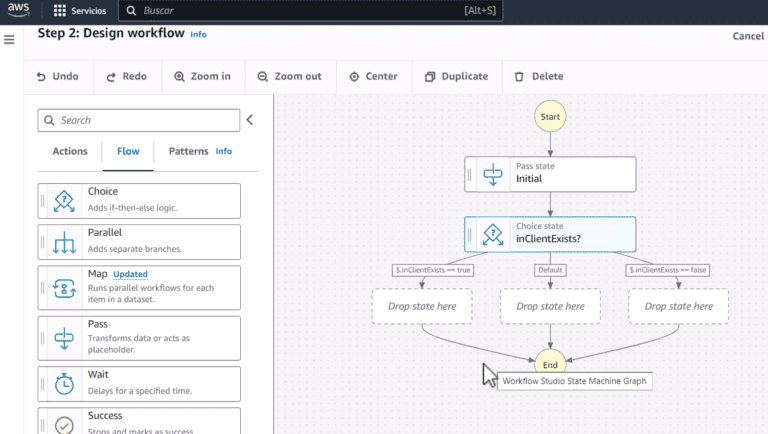Click 'Delays for a specified time.' text

140,391
